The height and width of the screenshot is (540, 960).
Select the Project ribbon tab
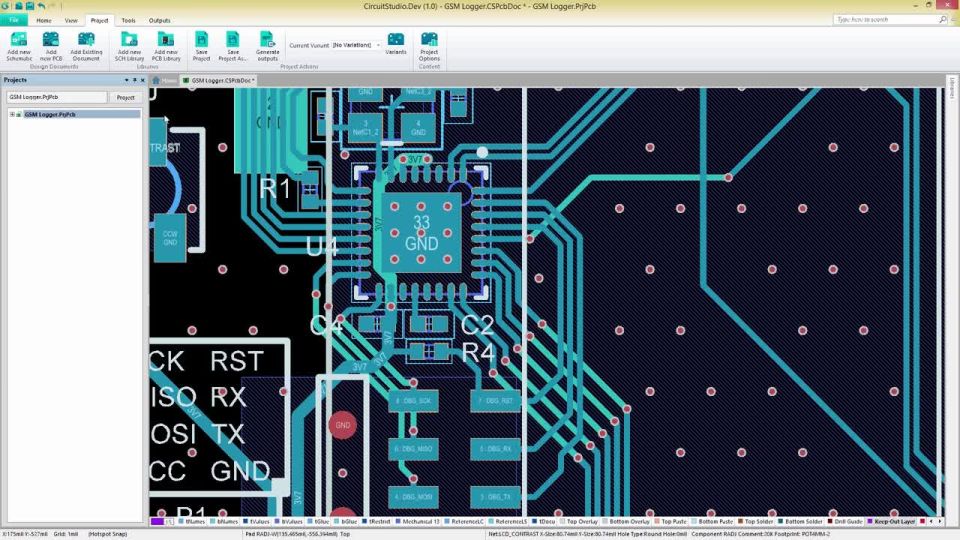tap(99, 20)
